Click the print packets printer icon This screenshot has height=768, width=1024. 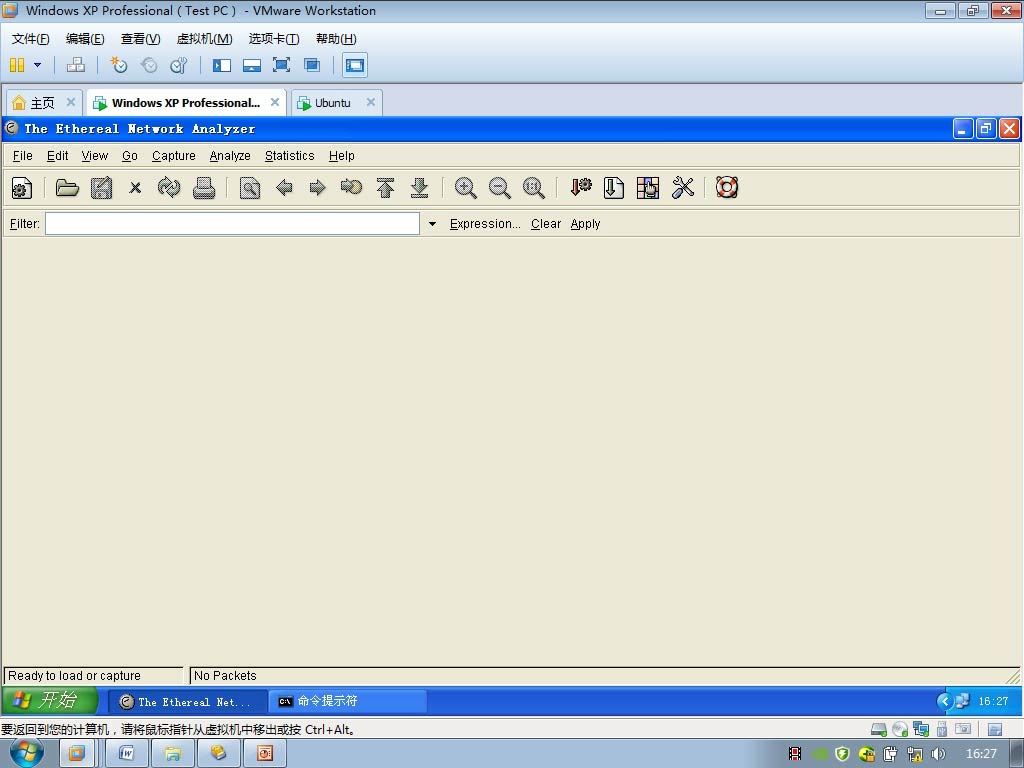pyautogui.click(x=204, y=188)
